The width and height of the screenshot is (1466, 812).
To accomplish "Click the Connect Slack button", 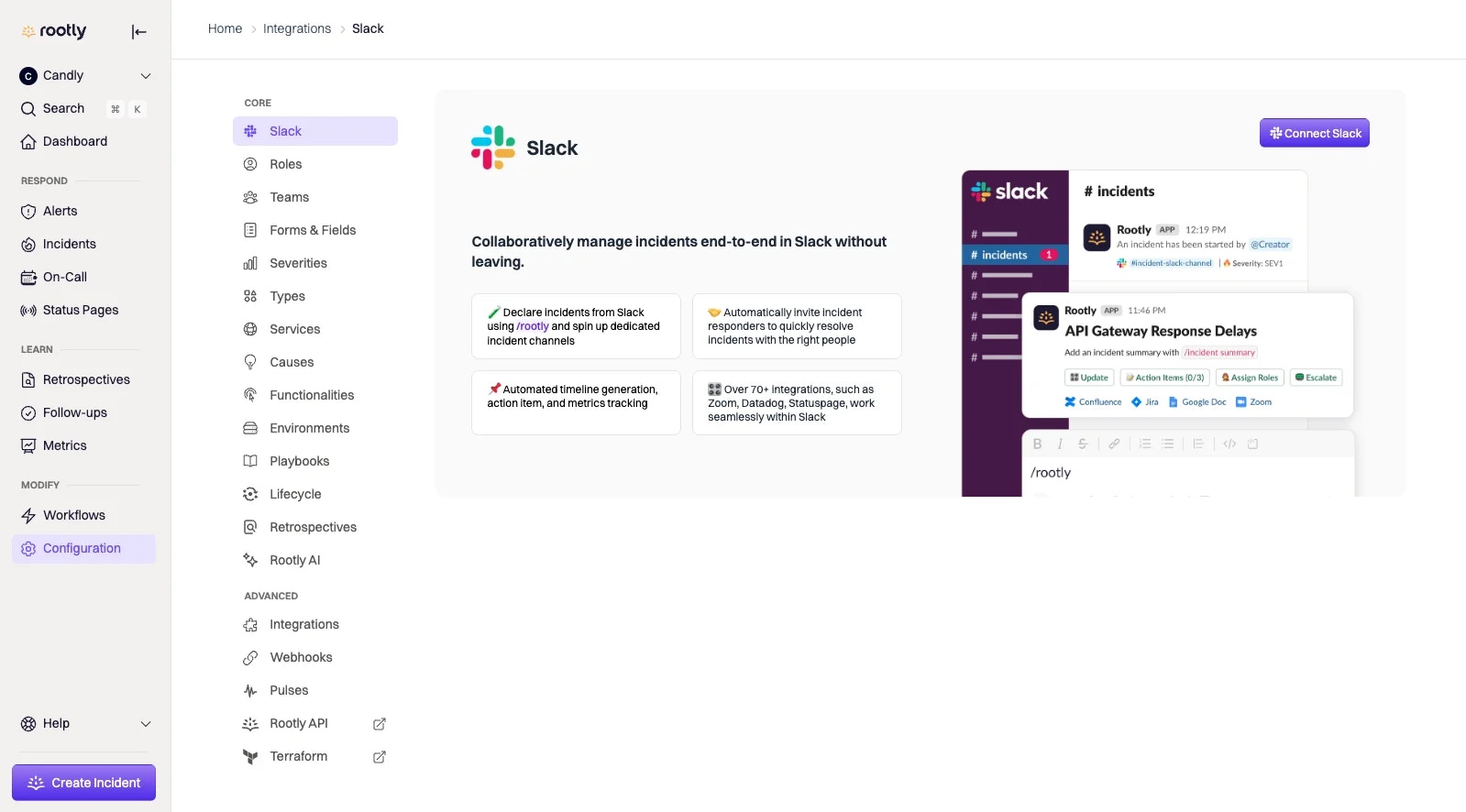I will pos(1314,133).
